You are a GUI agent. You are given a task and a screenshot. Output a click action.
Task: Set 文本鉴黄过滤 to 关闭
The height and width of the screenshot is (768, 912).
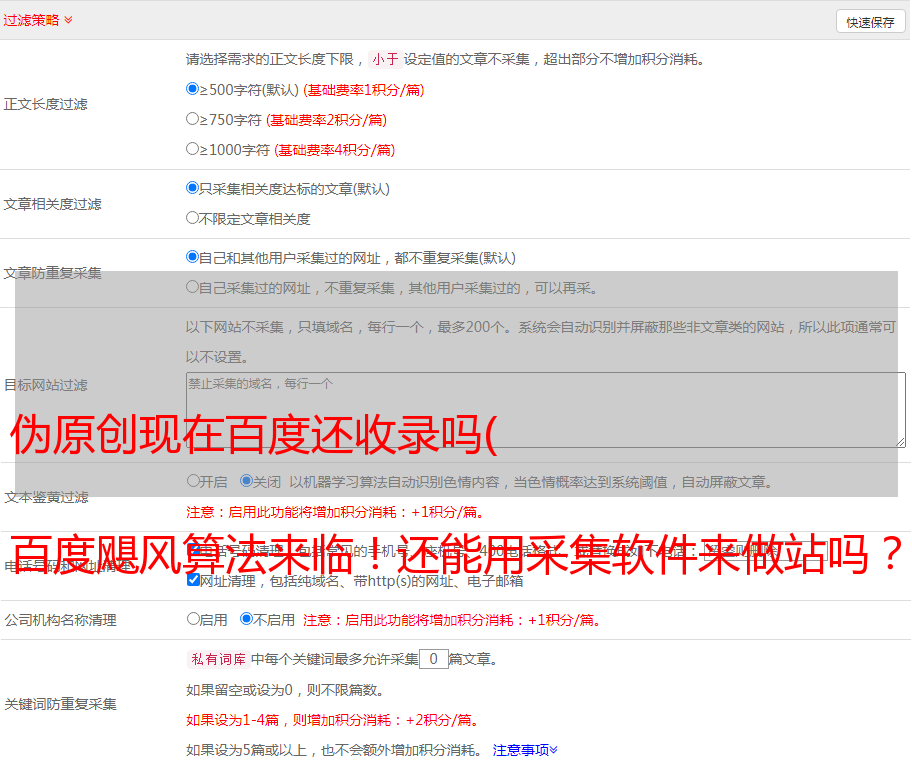(246, 481)
